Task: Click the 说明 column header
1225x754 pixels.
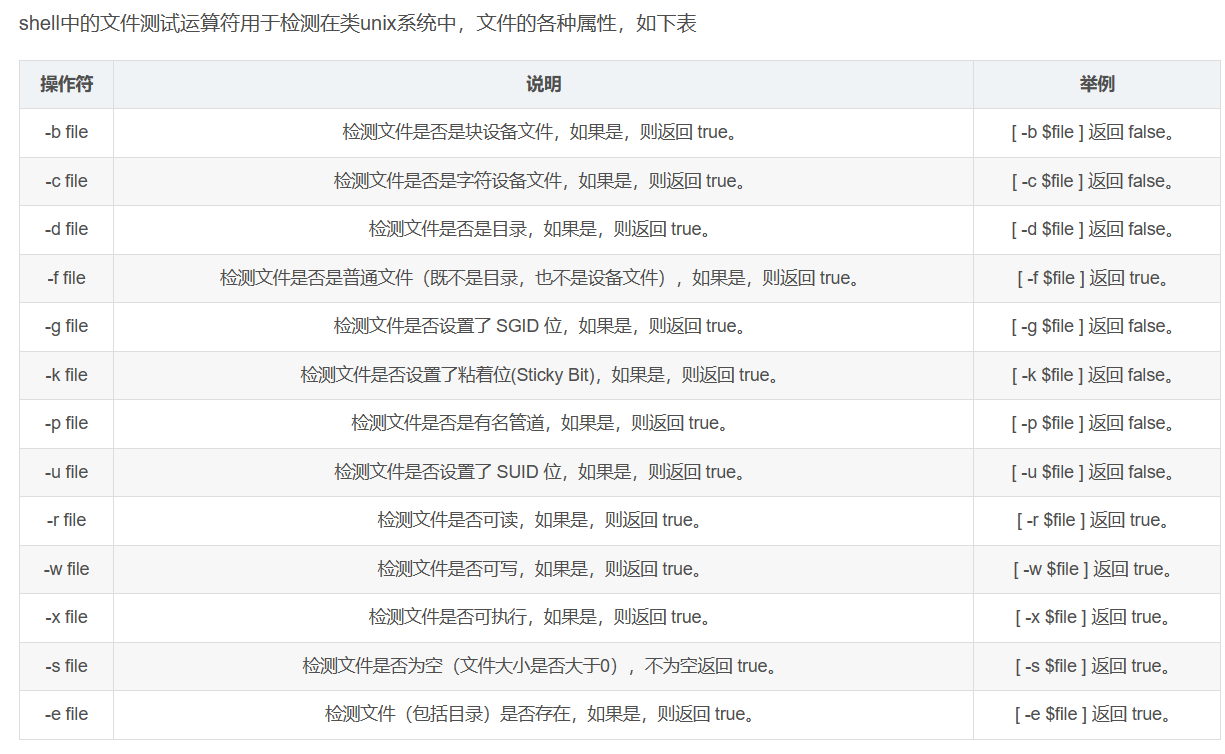Action: pyautogui.click(x=543, y=84)
